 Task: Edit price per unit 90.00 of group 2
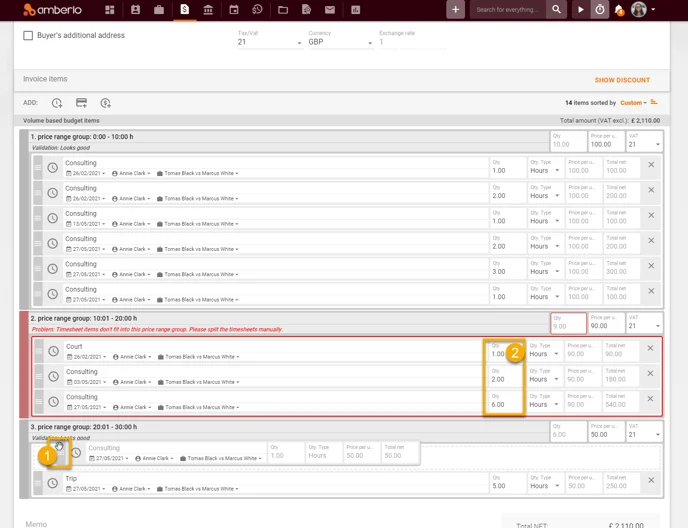[x=606, y=323]
